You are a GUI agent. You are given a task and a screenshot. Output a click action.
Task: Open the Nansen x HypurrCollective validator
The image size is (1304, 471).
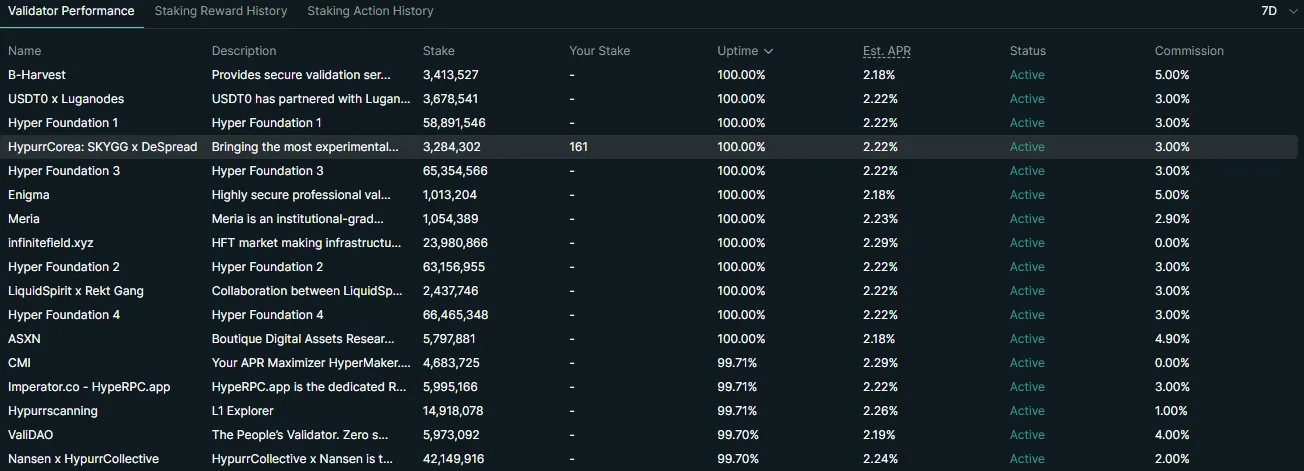point(83,459)
